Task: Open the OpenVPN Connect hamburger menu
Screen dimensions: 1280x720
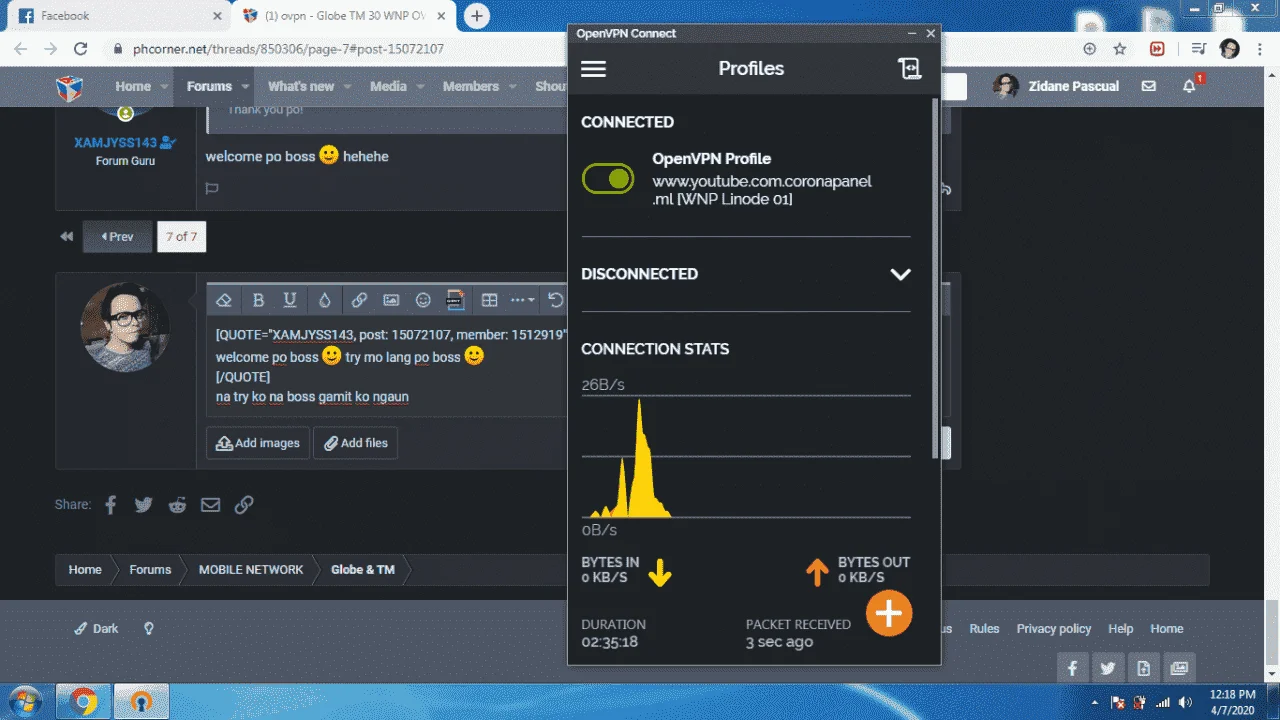Action: click(x=593, y=69)
